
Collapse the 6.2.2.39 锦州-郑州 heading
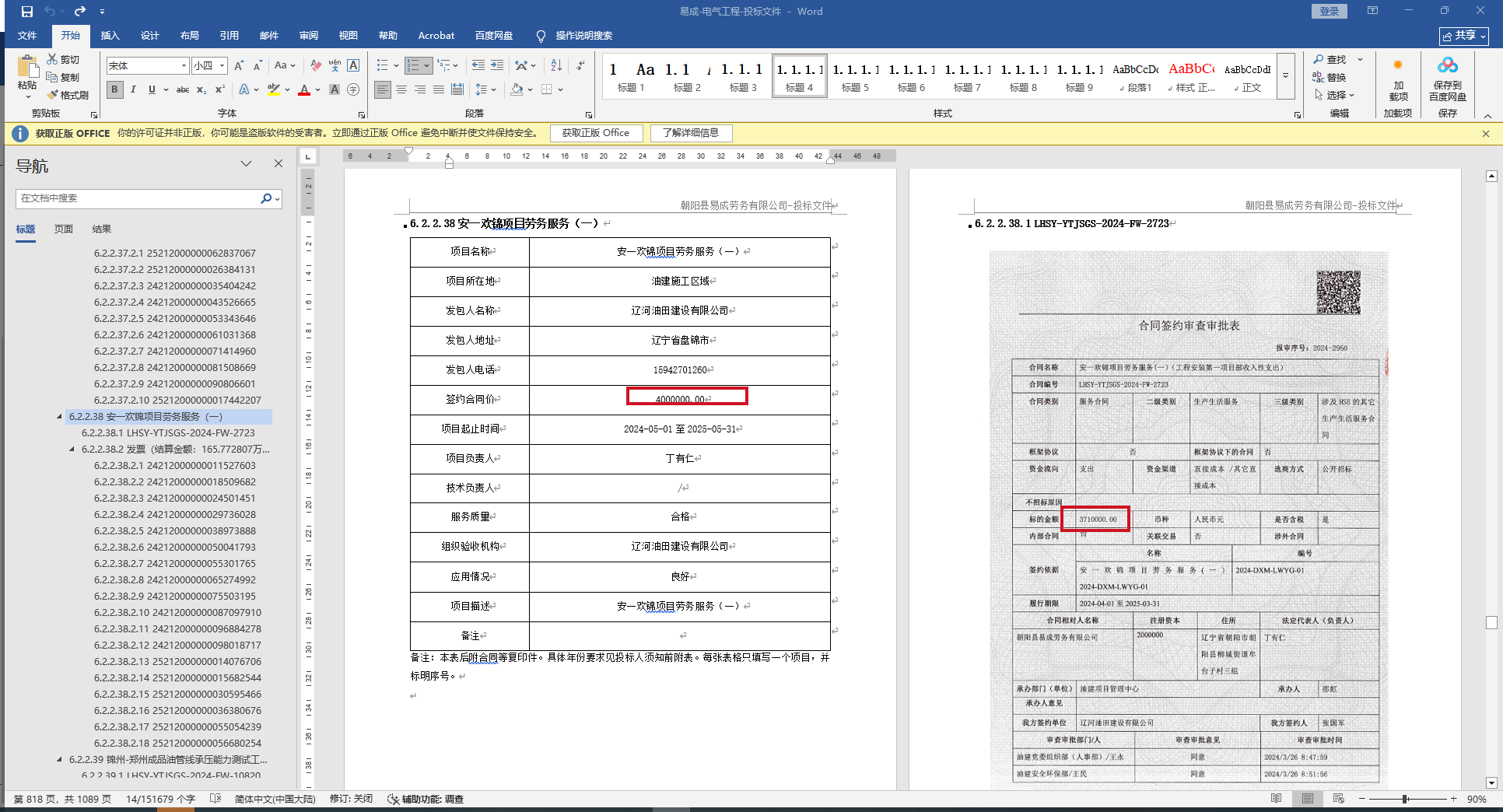(59, 760)
